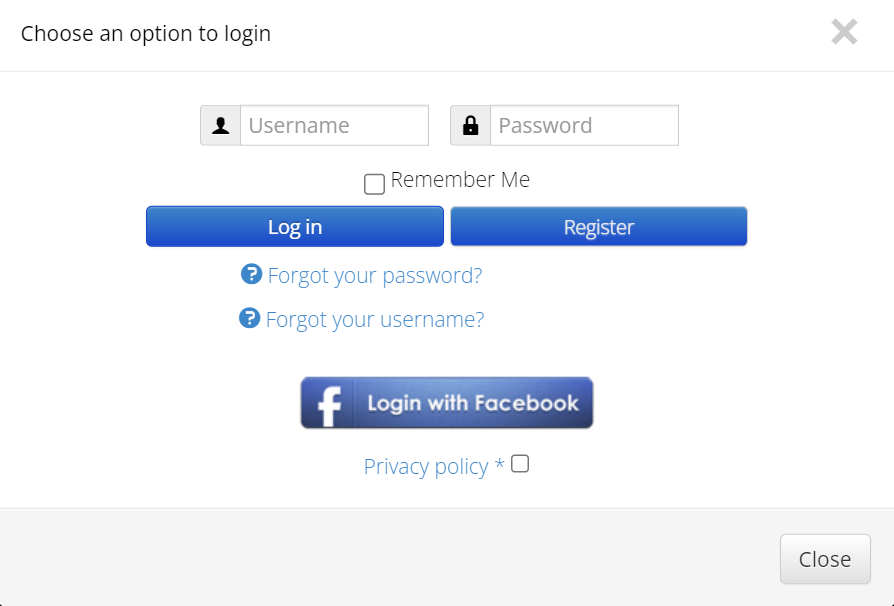This screenshot has height=606, width=894.
Task: Click the Facebook f logo icon
Action: click(326, 402)
